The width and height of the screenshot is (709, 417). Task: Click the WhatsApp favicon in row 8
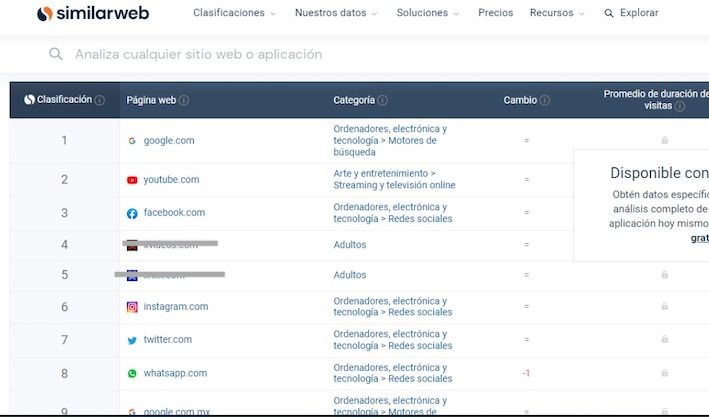(x=132, y=373)
